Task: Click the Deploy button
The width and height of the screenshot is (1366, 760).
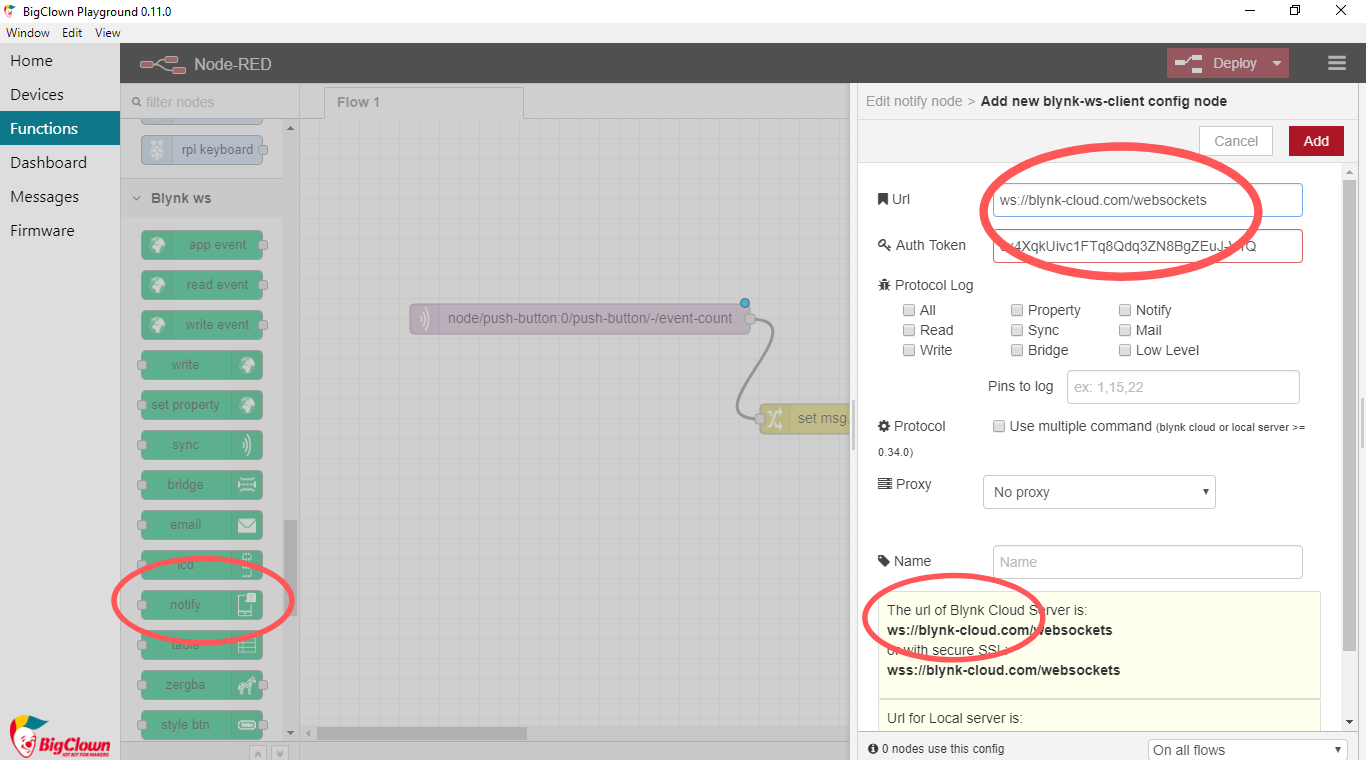Action: [x=1217, y=63]
